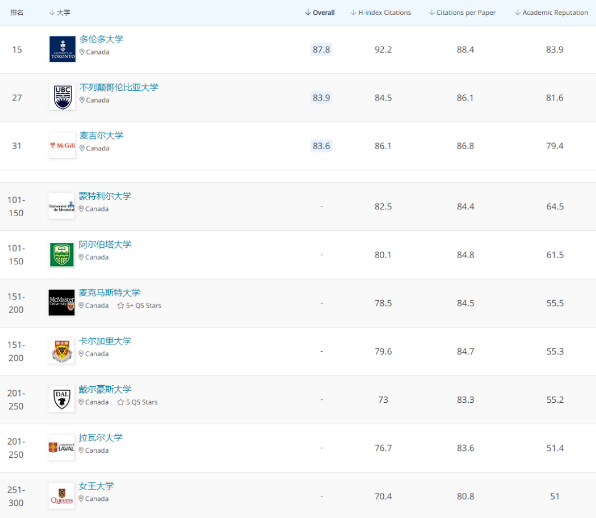
Task: Open 阿尔伯塔大学 link
Action: click(x=105, y=244)
